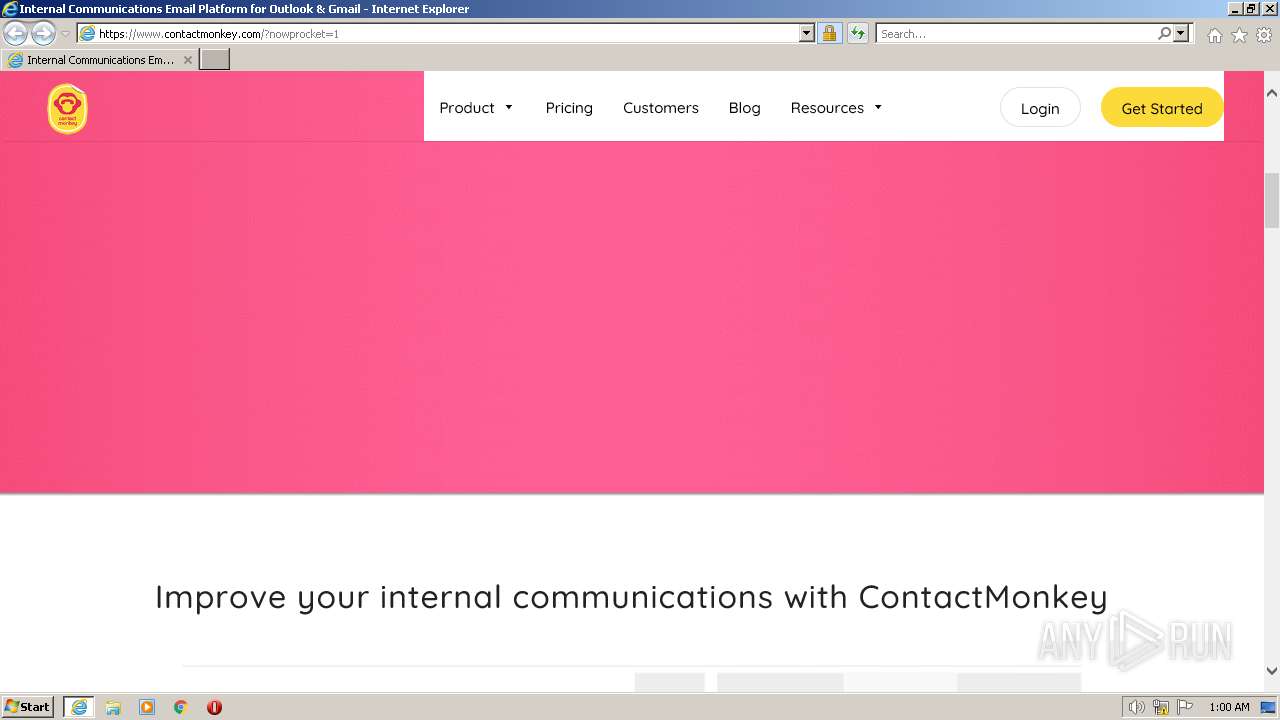Open File Explorer taskbar icon
The image size is (1280, 720).
(x=113, y=707)
